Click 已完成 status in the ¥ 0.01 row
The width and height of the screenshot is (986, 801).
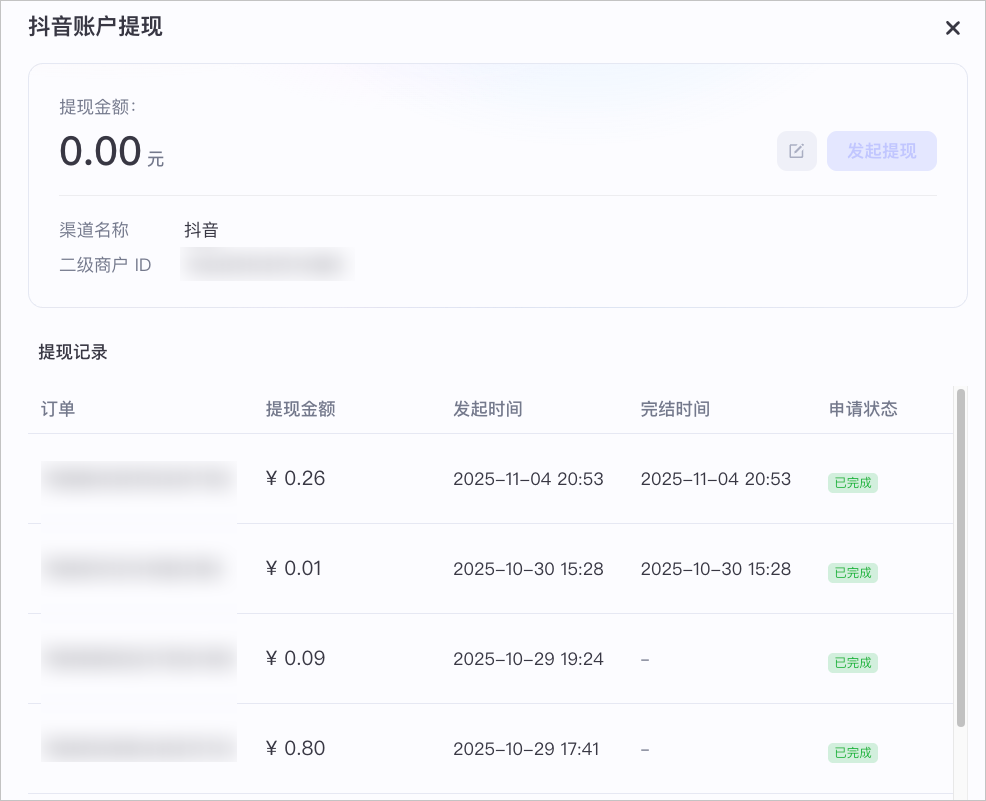coord(853,573)
